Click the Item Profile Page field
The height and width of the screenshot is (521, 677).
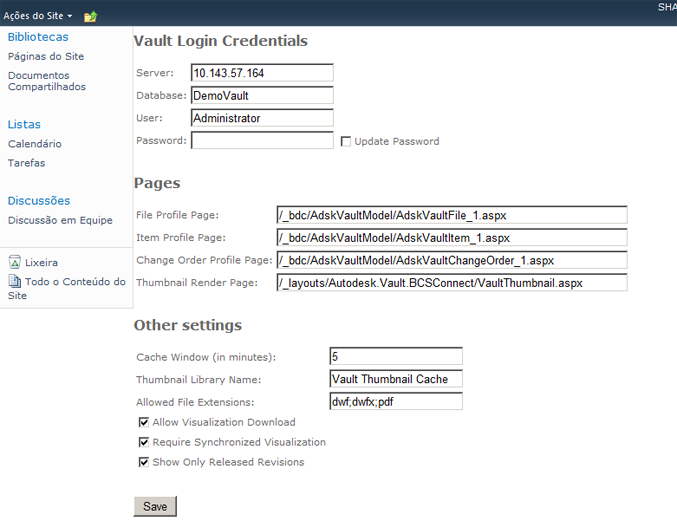pyautogui.click(x=452, y=237)
